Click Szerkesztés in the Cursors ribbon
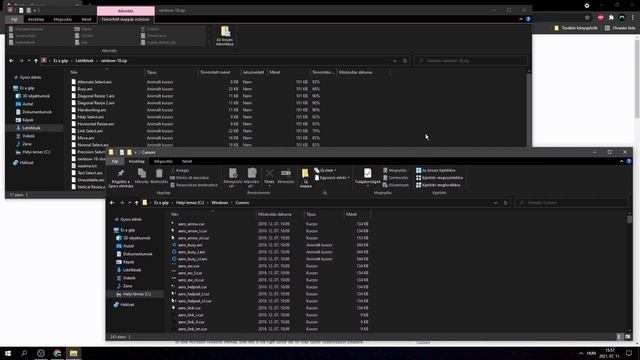 tap(396, 178)
